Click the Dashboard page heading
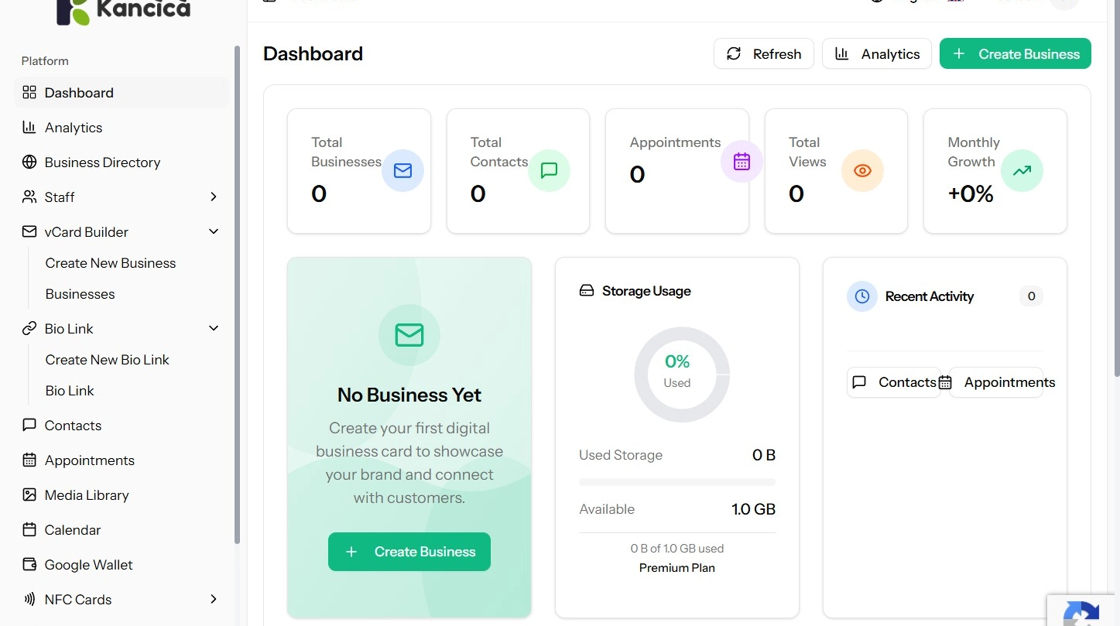The image size is (1120, 626). tap(313, 54)
